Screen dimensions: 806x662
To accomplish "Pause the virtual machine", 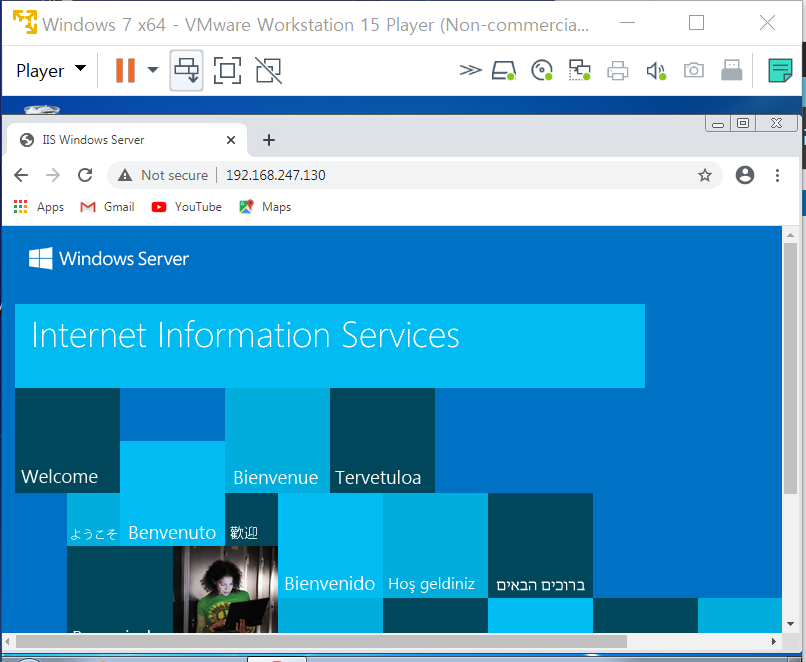I will pos(125,70).
